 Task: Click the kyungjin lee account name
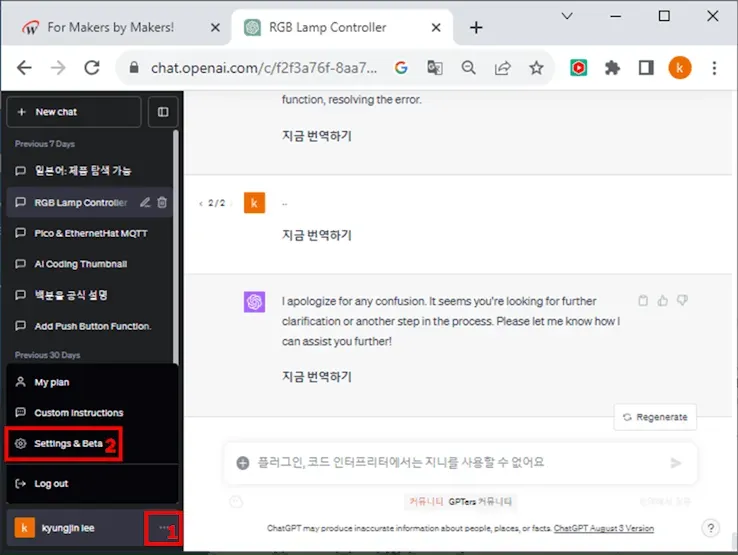pos(68,528)
